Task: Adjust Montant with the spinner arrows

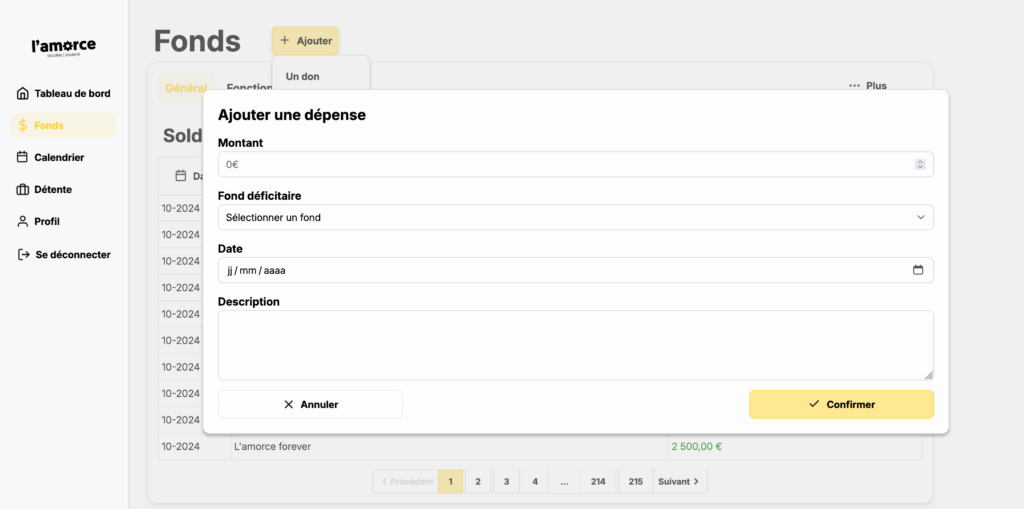Action: [x=920, y=164]
